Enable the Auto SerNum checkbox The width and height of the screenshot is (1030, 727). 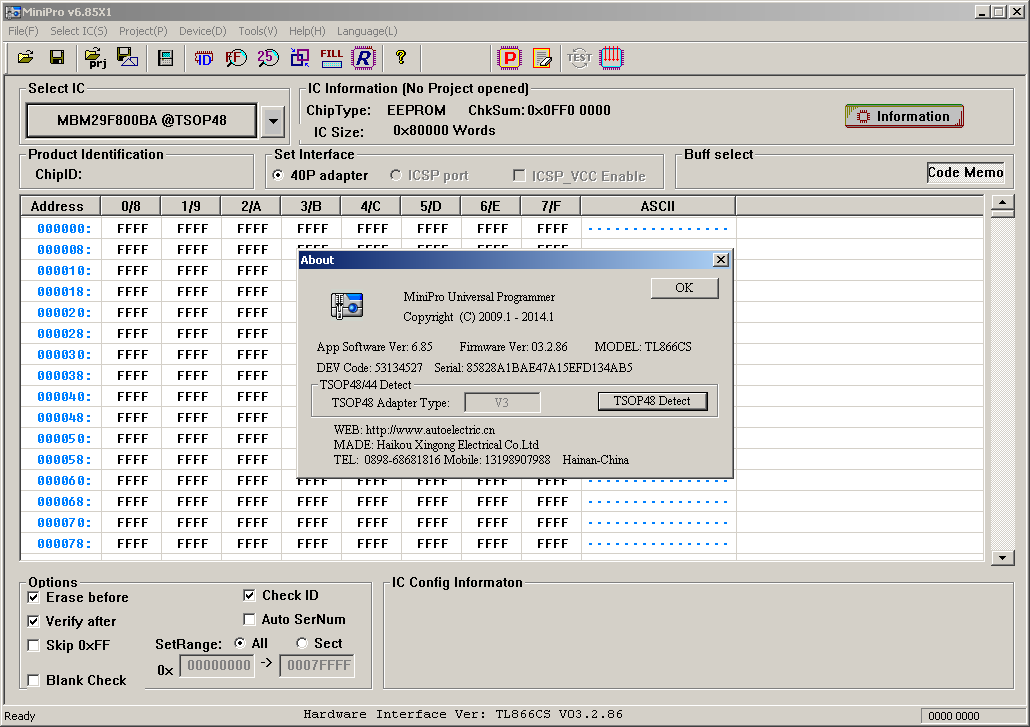pyautogui.click(x=250, y=620)
